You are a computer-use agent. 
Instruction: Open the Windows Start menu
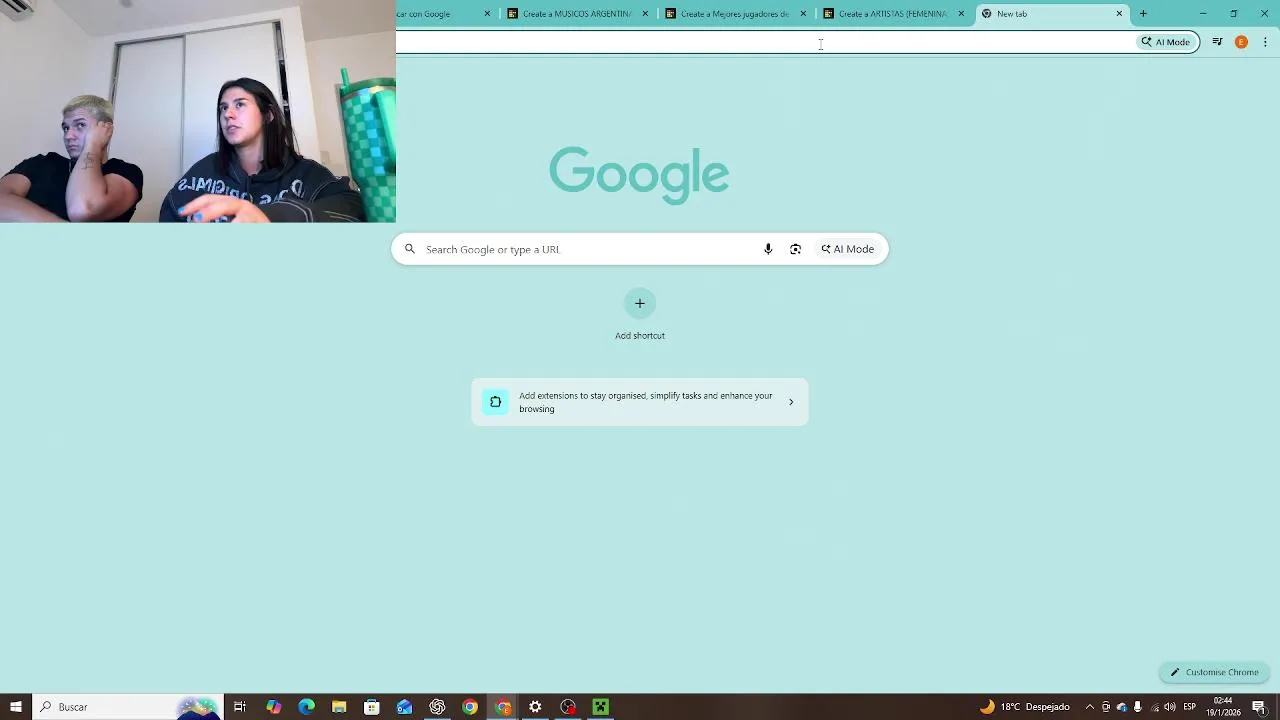pyautogui.click(x=15, y=707)
